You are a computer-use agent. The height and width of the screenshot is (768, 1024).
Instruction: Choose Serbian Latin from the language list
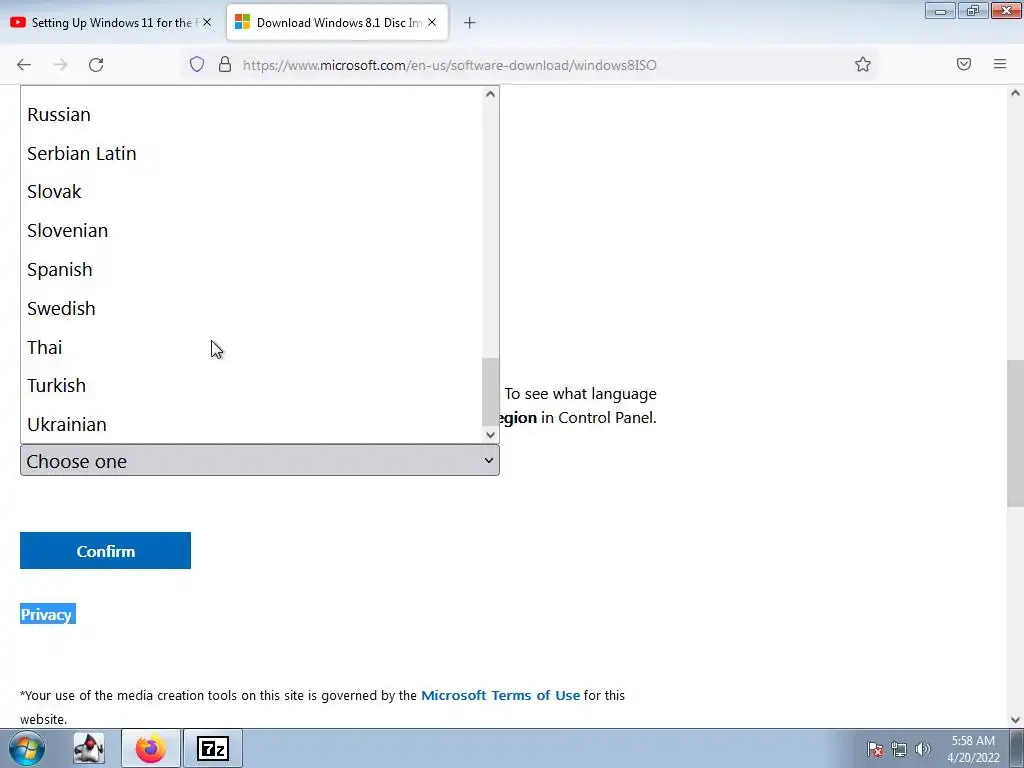pyautogui.click(x=251, y=153)
